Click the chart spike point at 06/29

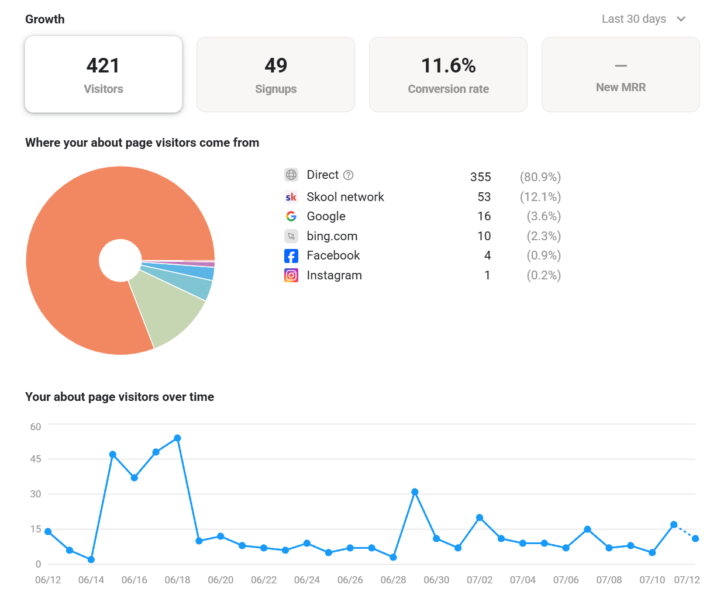click(415, 492)
